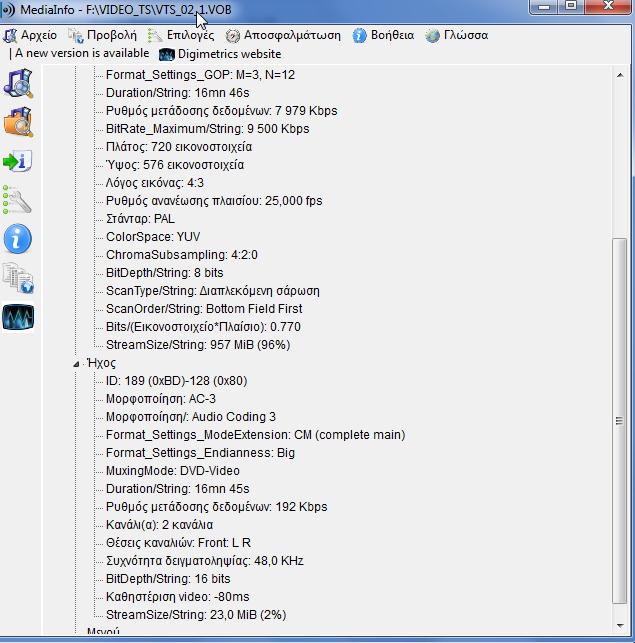
Task: Click the blue info circle sidebar icon
Action: [18, 239]
